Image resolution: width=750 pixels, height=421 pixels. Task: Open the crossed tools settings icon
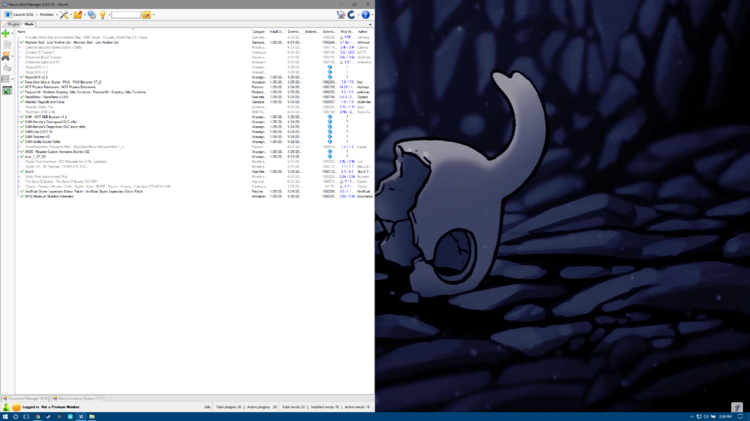(x=64, y=15)
